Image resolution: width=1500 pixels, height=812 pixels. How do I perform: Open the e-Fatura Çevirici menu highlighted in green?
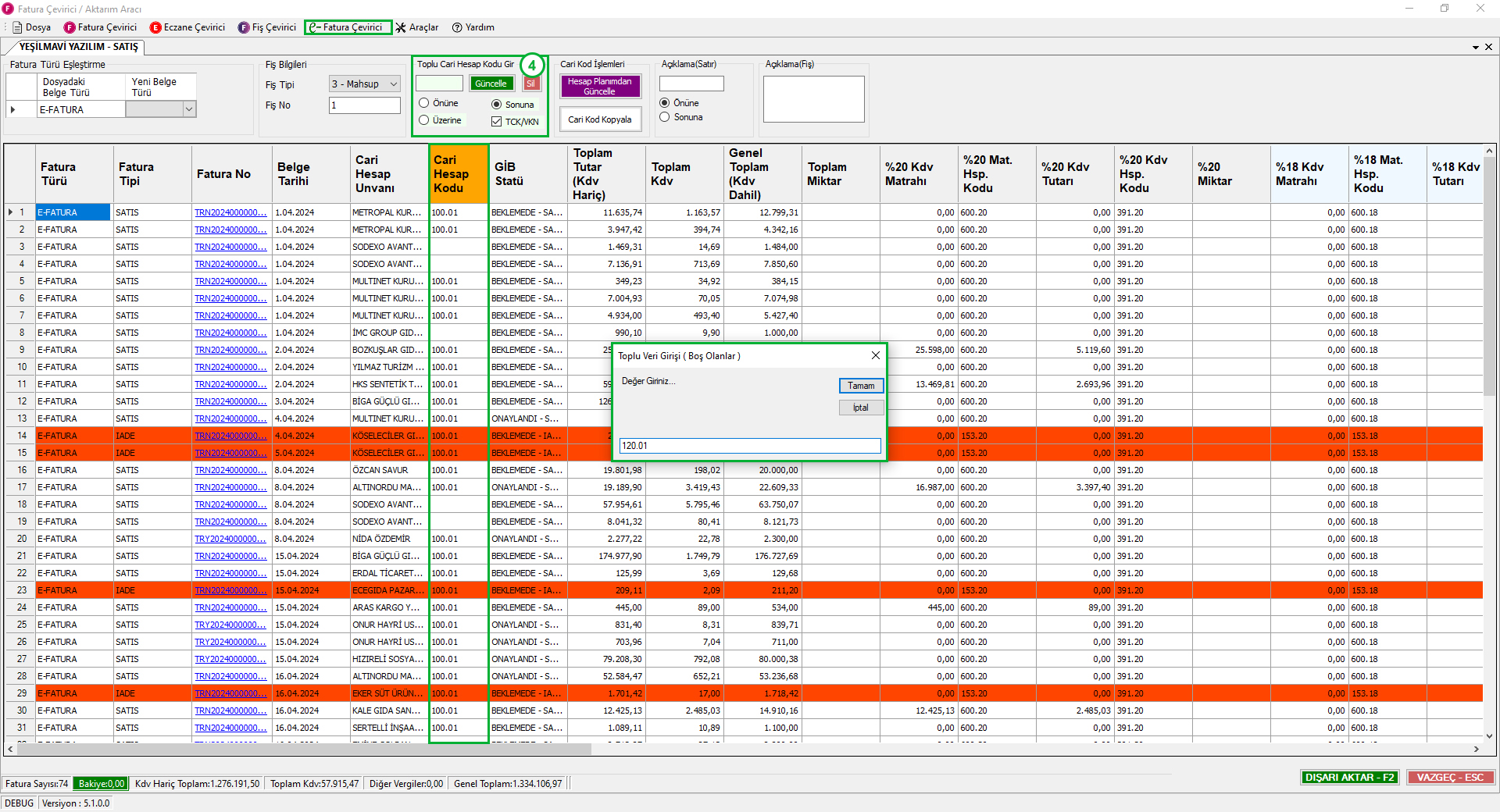(x=348, y=27)
